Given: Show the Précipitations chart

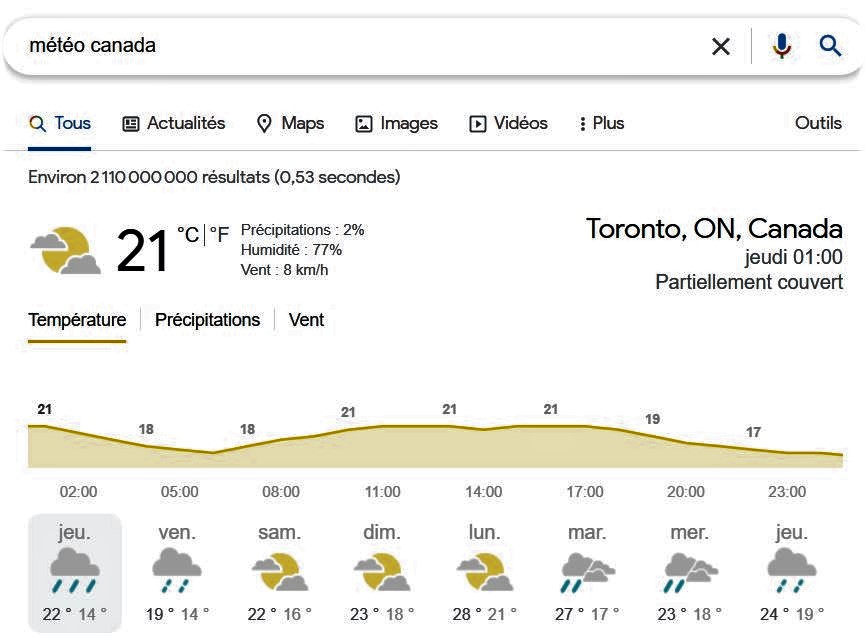Looking at the screenshot, I should [207, 320].
